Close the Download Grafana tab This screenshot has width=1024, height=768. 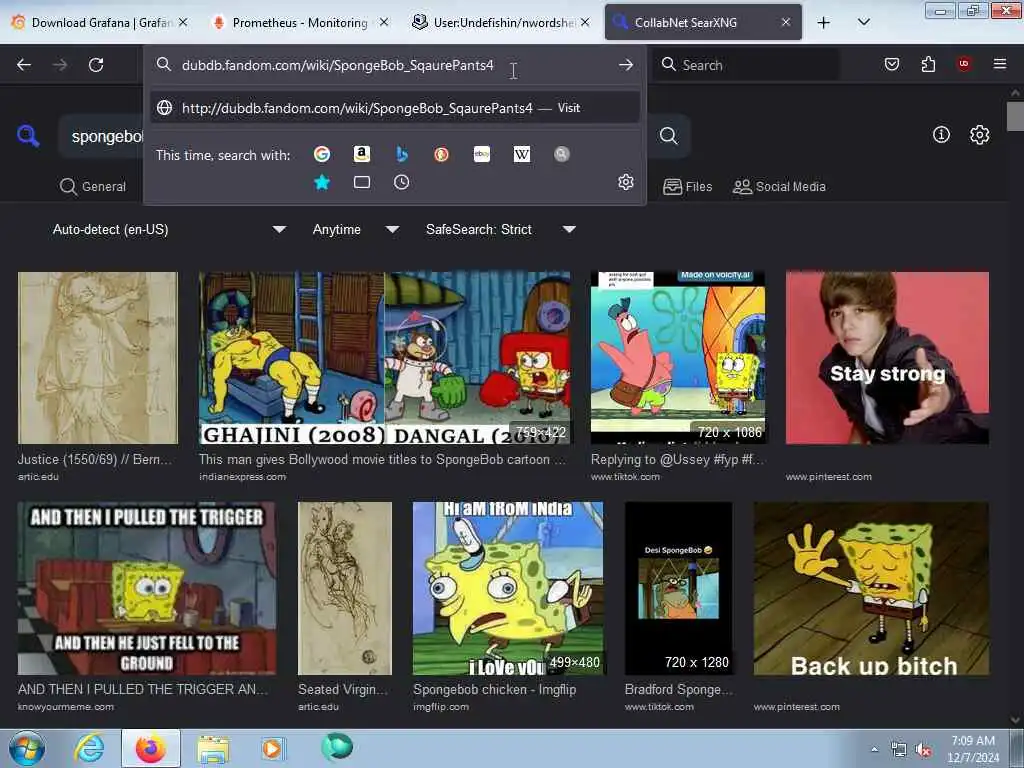click(184, 22)
